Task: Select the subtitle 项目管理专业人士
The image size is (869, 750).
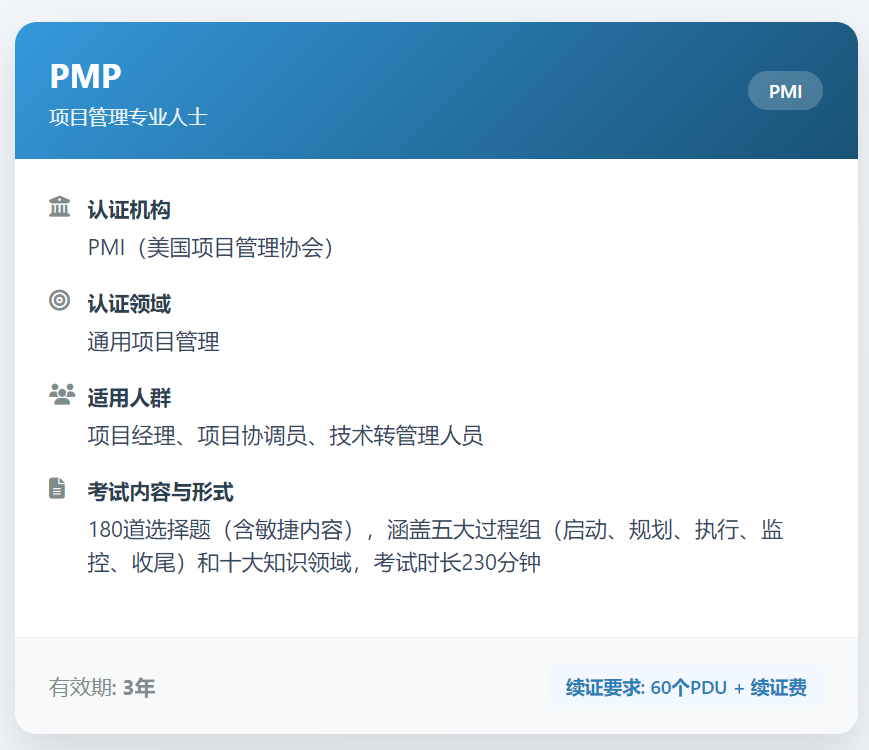Action: click(x=128, y=117)
